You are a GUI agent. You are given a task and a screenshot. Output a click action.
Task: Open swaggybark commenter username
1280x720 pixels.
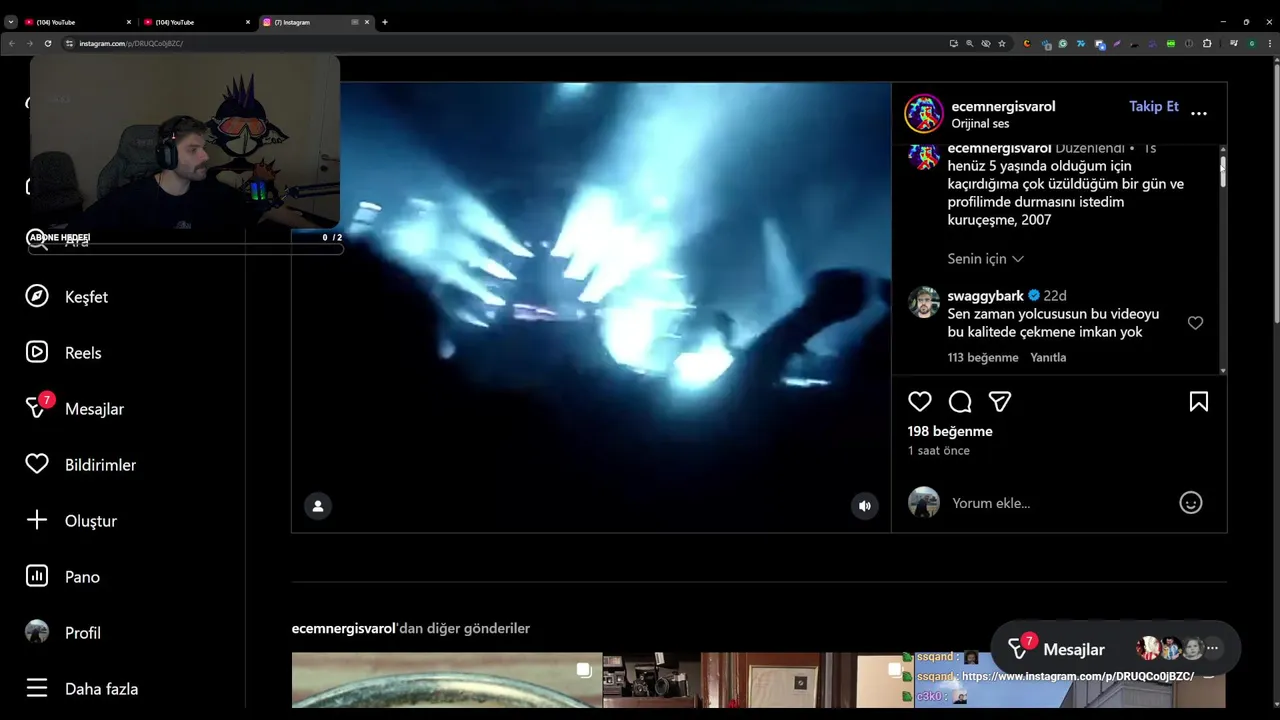coord(985,295)
